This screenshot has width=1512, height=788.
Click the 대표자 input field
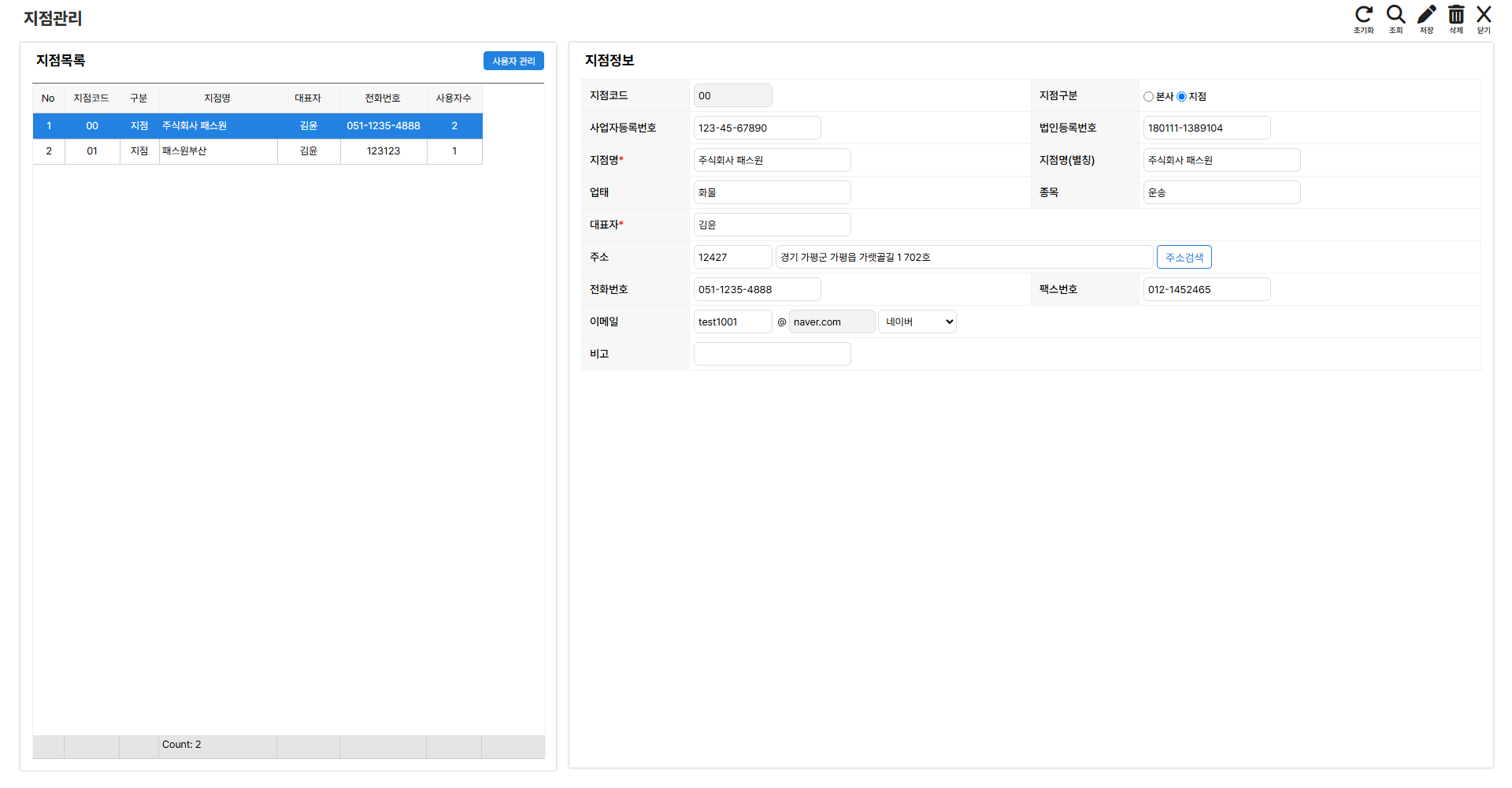click(772, 225)
